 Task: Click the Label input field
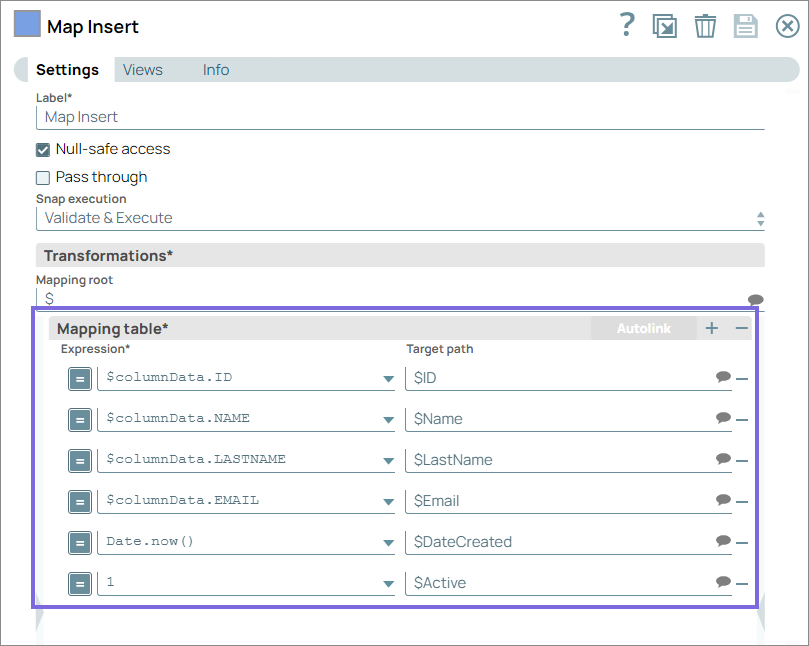tap(400, 117)
